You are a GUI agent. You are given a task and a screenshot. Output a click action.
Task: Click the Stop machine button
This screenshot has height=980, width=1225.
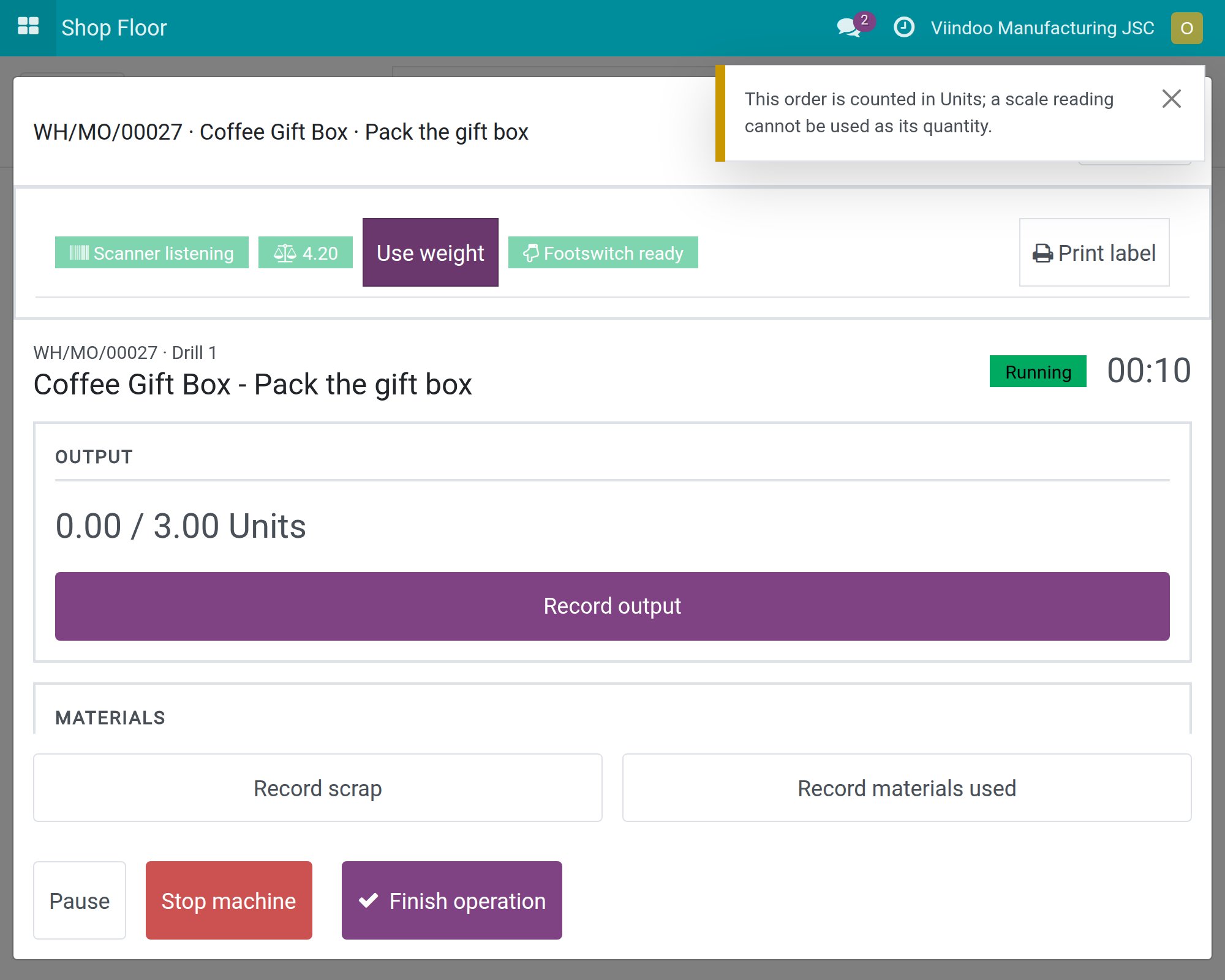point(229,900)
